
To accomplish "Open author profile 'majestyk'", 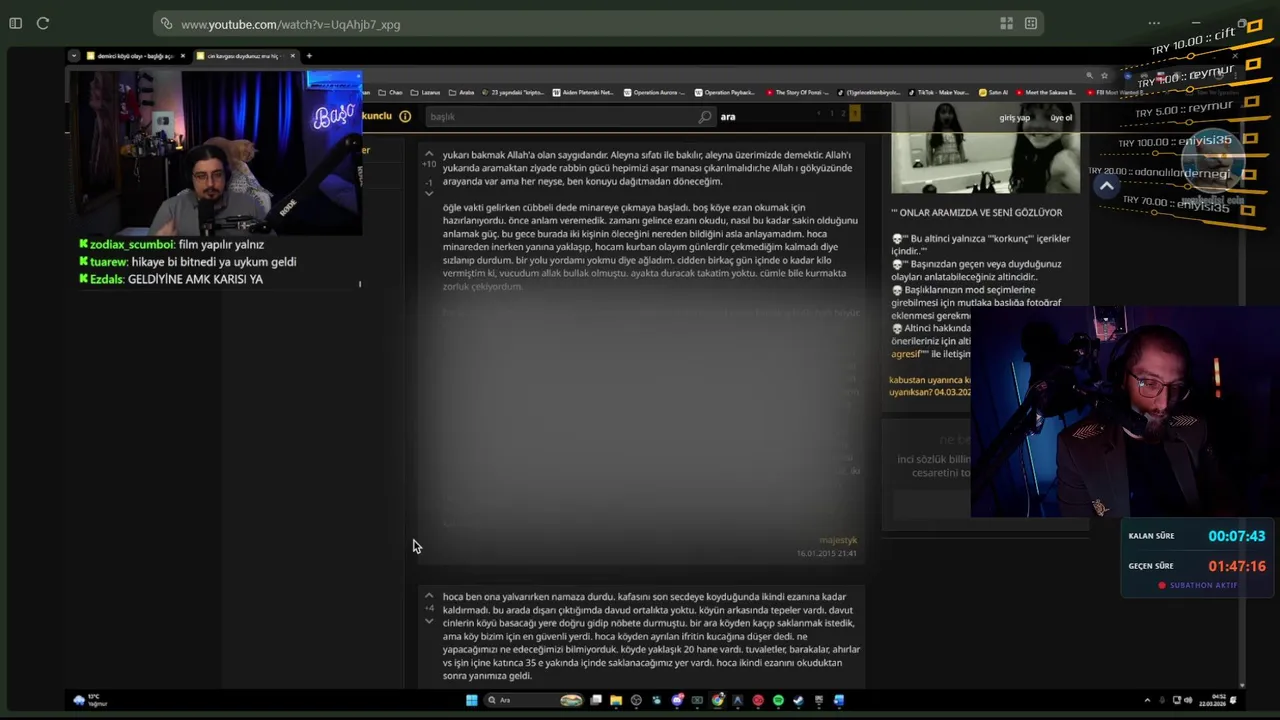I will [x=838, y=540].
